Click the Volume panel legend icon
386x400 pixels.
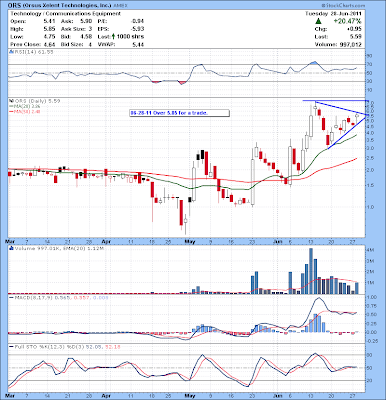click(11, 248)
